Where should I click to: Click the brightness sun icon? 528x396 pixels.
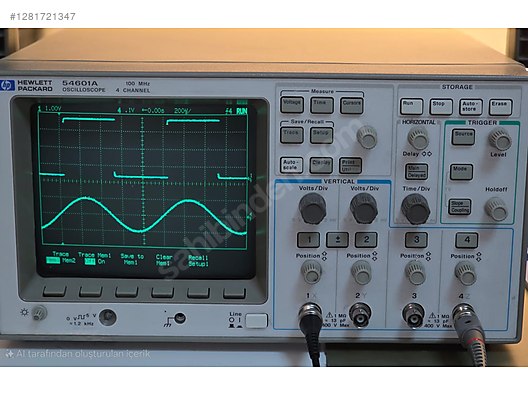pos(24,312)
